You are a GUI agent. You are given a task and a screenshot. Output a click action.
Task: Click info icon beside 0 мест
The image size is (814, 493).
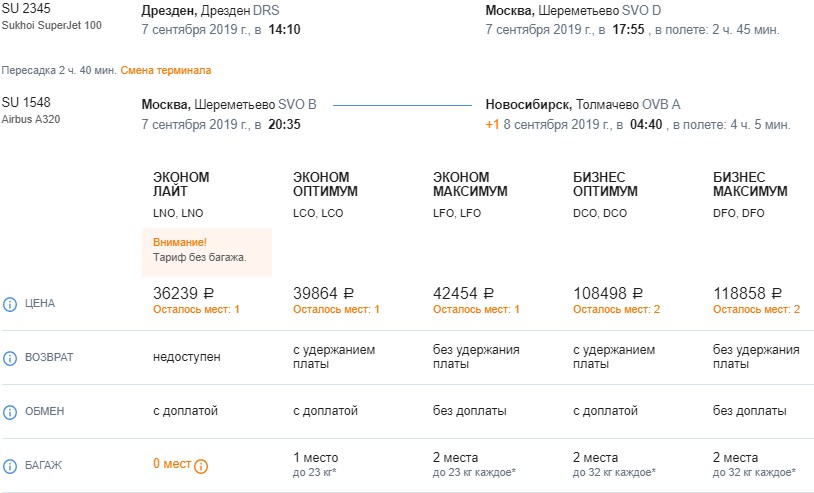[201, 466]
